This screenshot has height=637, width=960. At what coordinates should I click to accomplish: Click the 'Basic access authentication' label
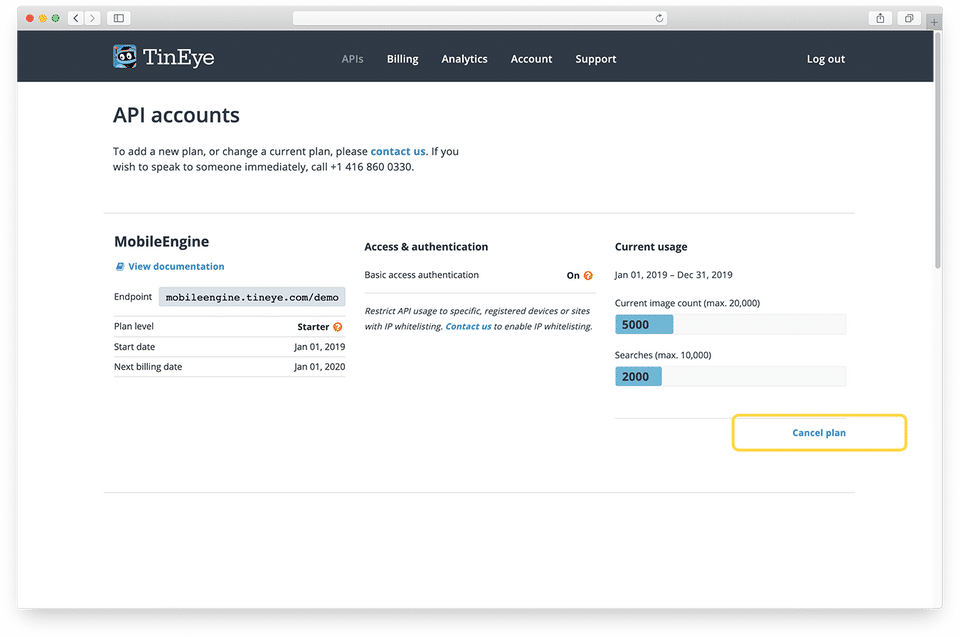[422, 275]
